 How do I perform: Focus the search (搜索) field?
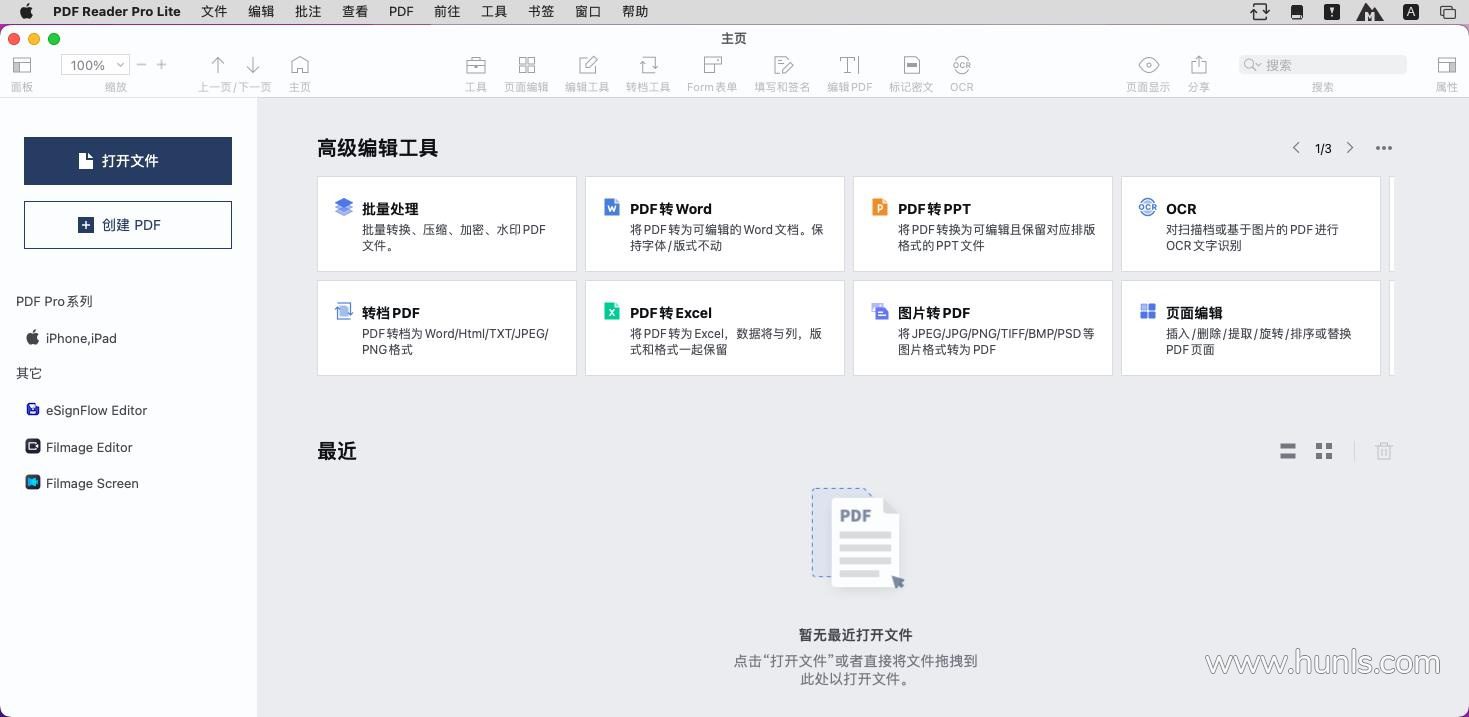coord(1323,65)
